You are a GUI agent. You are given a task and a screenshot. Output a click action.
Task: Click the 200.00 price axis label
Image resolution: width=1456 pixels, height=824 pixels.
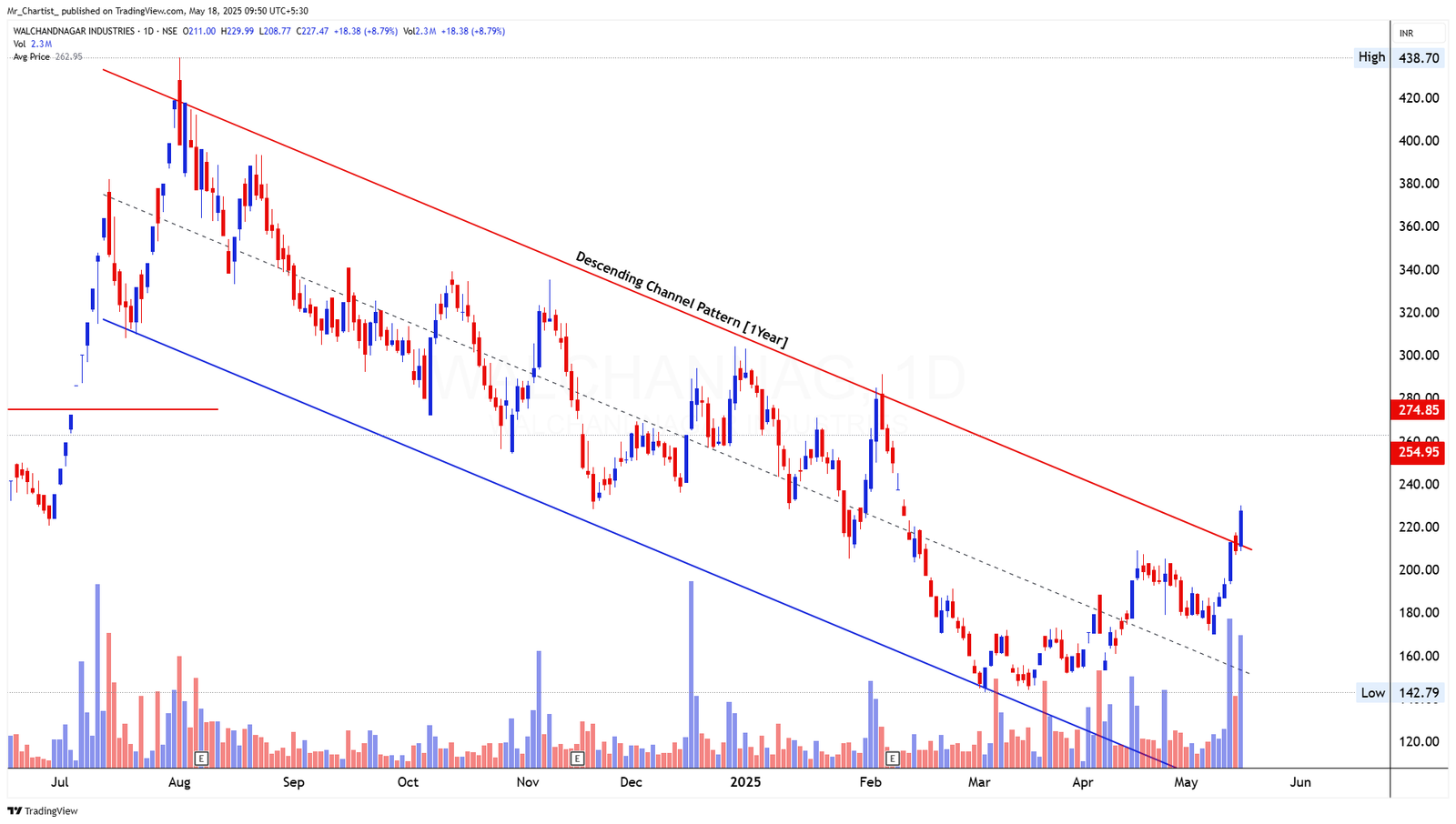[1419, 570]
